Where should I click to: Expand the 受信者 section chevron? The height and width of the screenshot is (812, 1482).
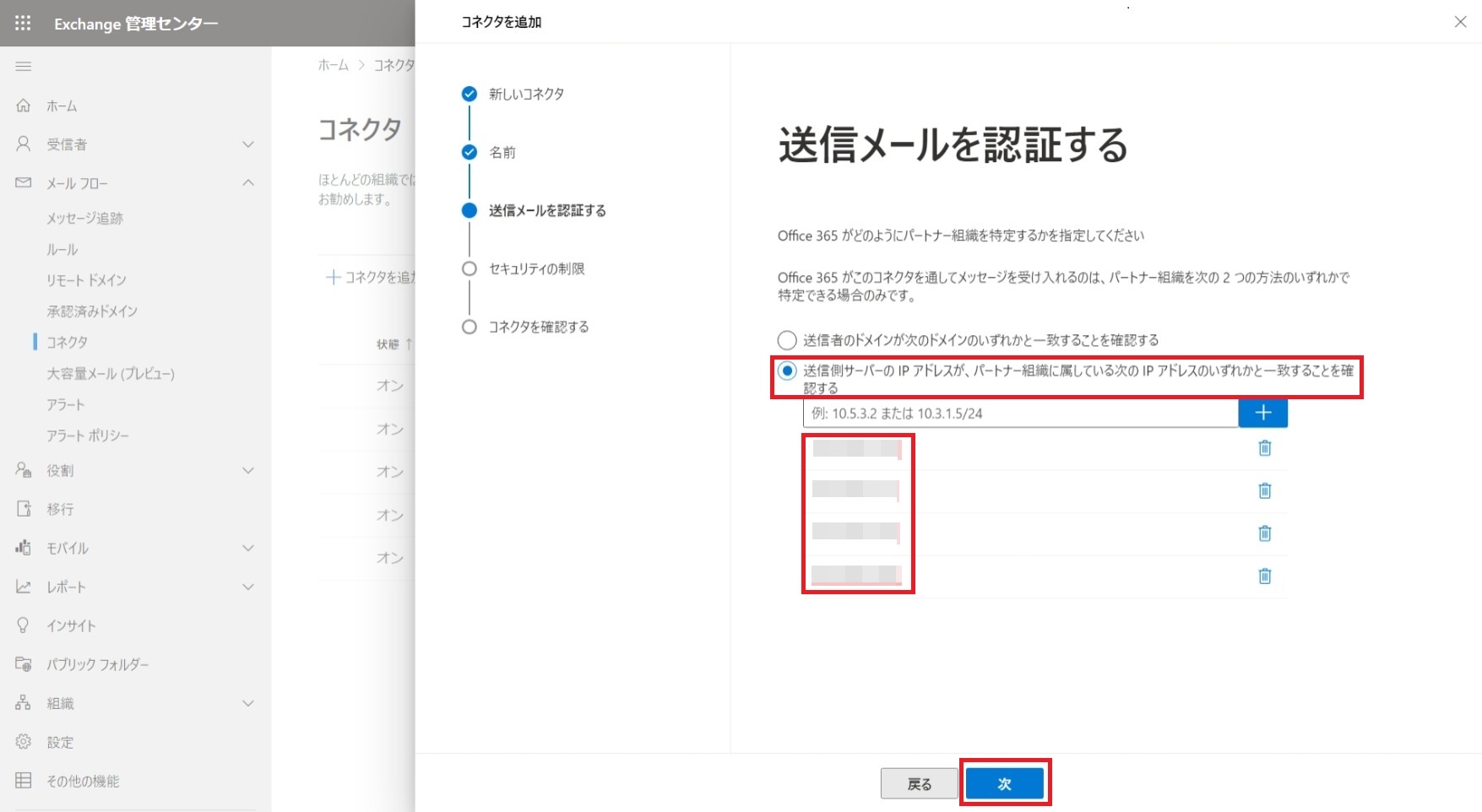point(248,144)
